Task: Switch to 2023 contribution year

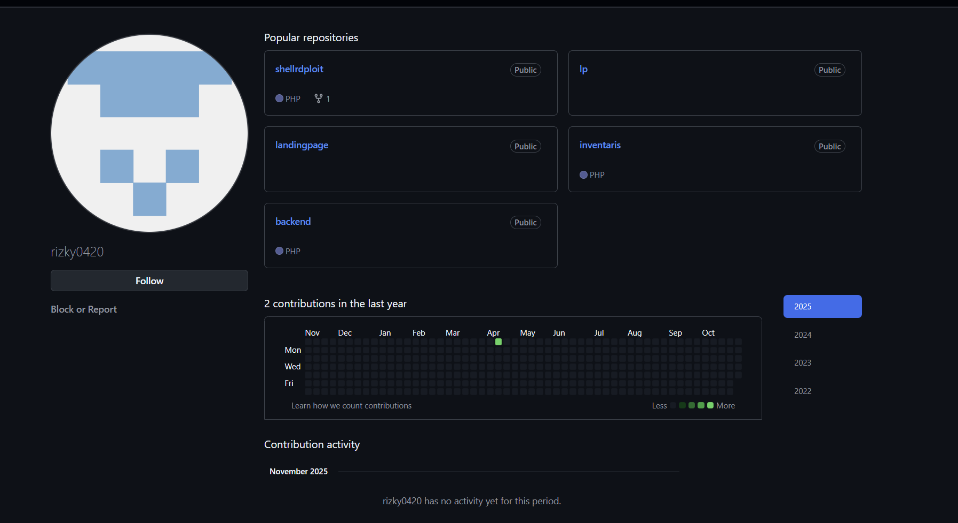Action: click(803, 363)
